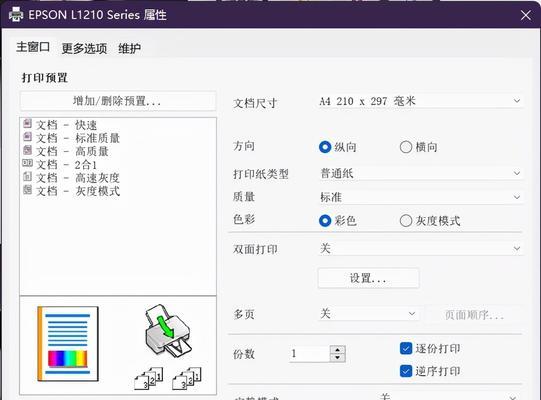The height and width of the screenshot is (400, 541).
Task: Toggle the 逐份打印 checkbox
Action: coord(406,348)
